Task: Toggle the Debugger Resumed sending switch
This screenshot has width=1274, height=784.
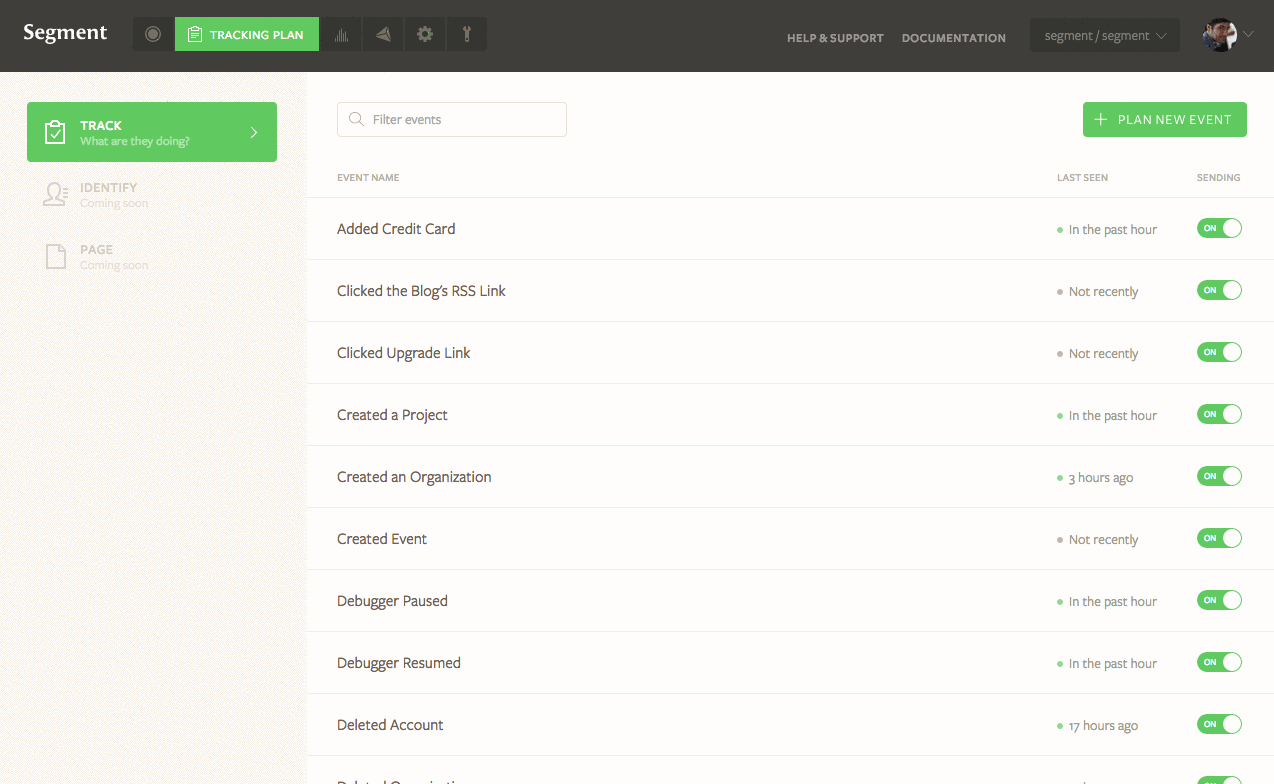Action: [1219, 662]
